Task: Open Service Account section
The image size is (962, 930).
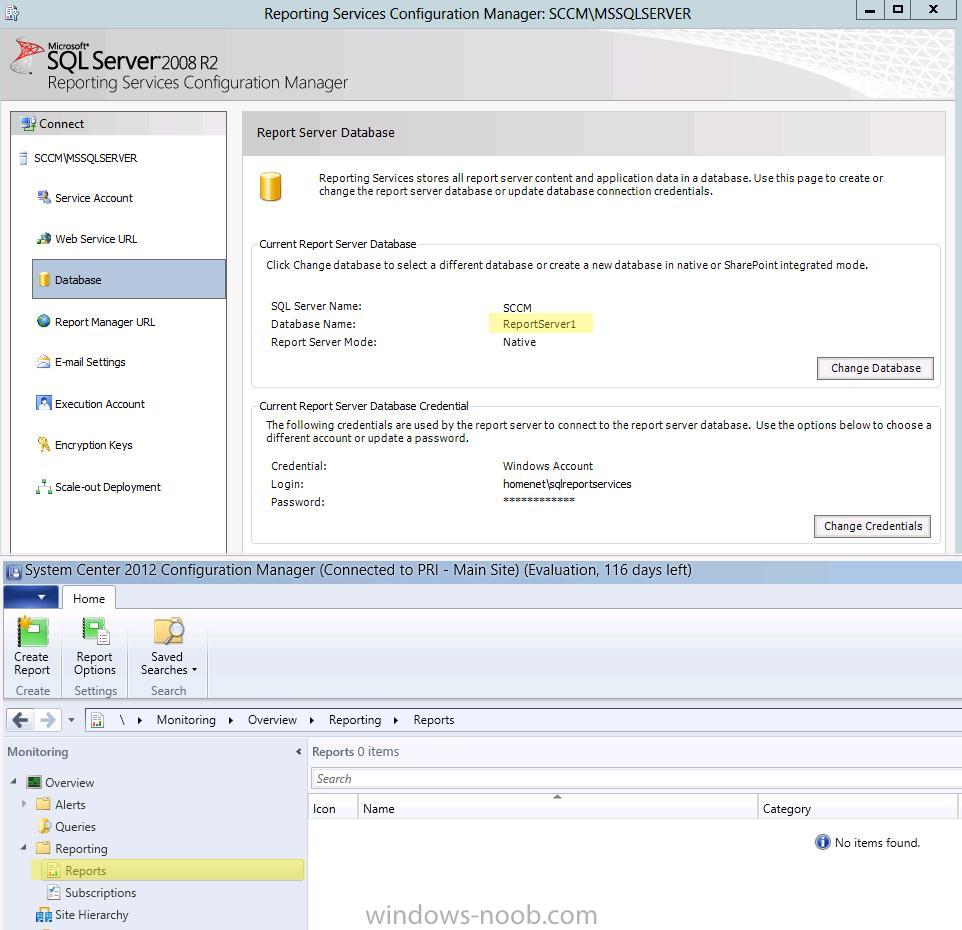Action: [x=94, y=198]
